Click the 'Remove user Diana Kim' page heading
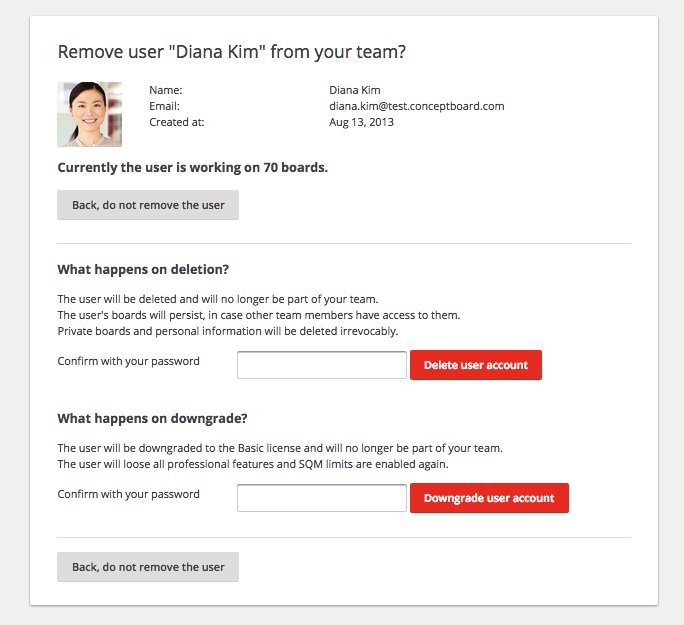Viewport: 684px width, 625px height. click(x=232, y=52)
